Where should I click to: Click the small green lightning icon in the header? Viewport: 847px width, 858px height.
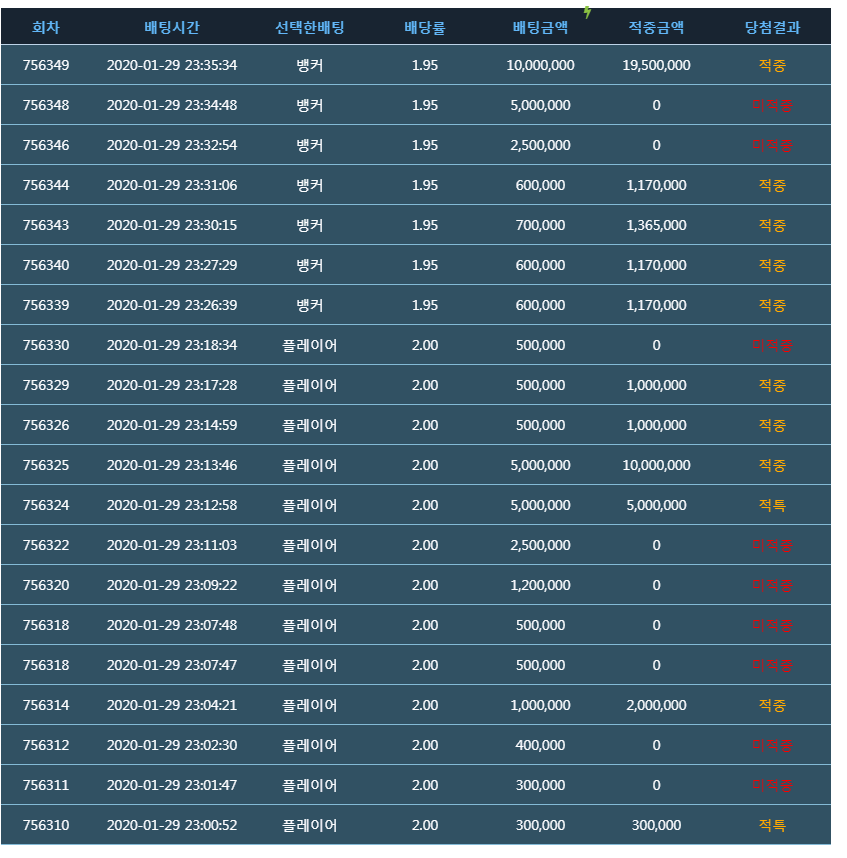tap(588, 13)
